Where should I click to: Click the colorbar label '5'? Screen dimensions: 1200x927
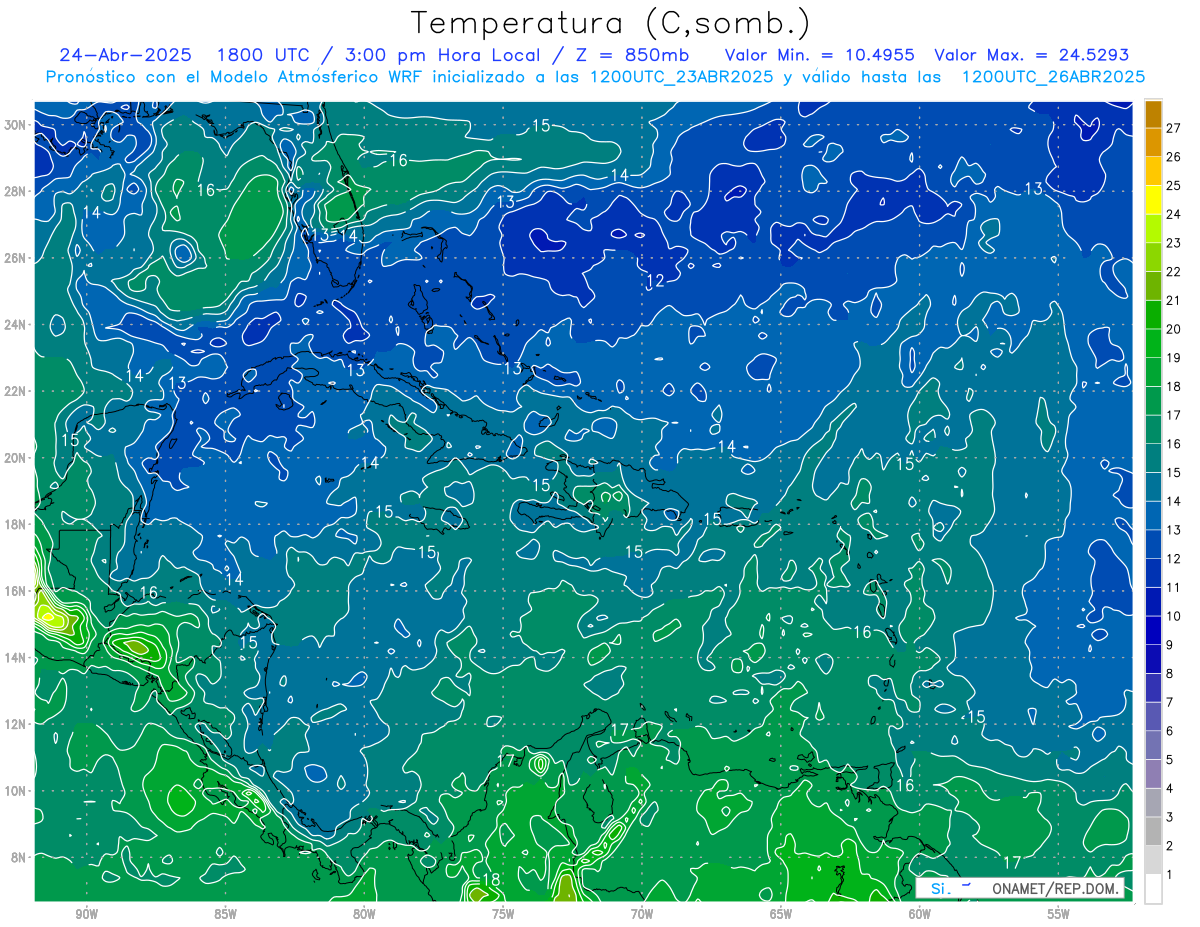1170,760
